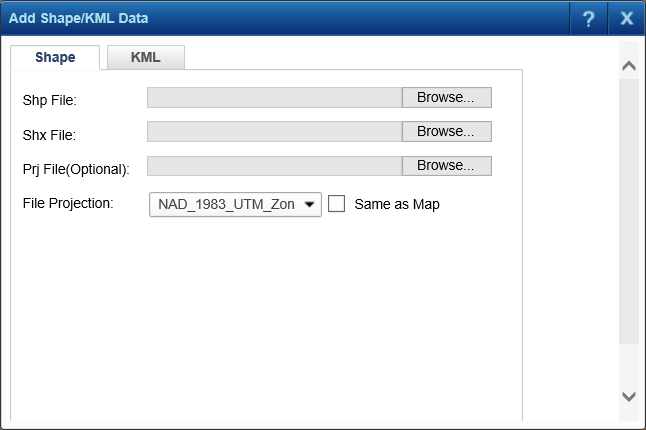Open the help question mark icon
The width and height of the screenshot is (646, 430).
(589, 18)
